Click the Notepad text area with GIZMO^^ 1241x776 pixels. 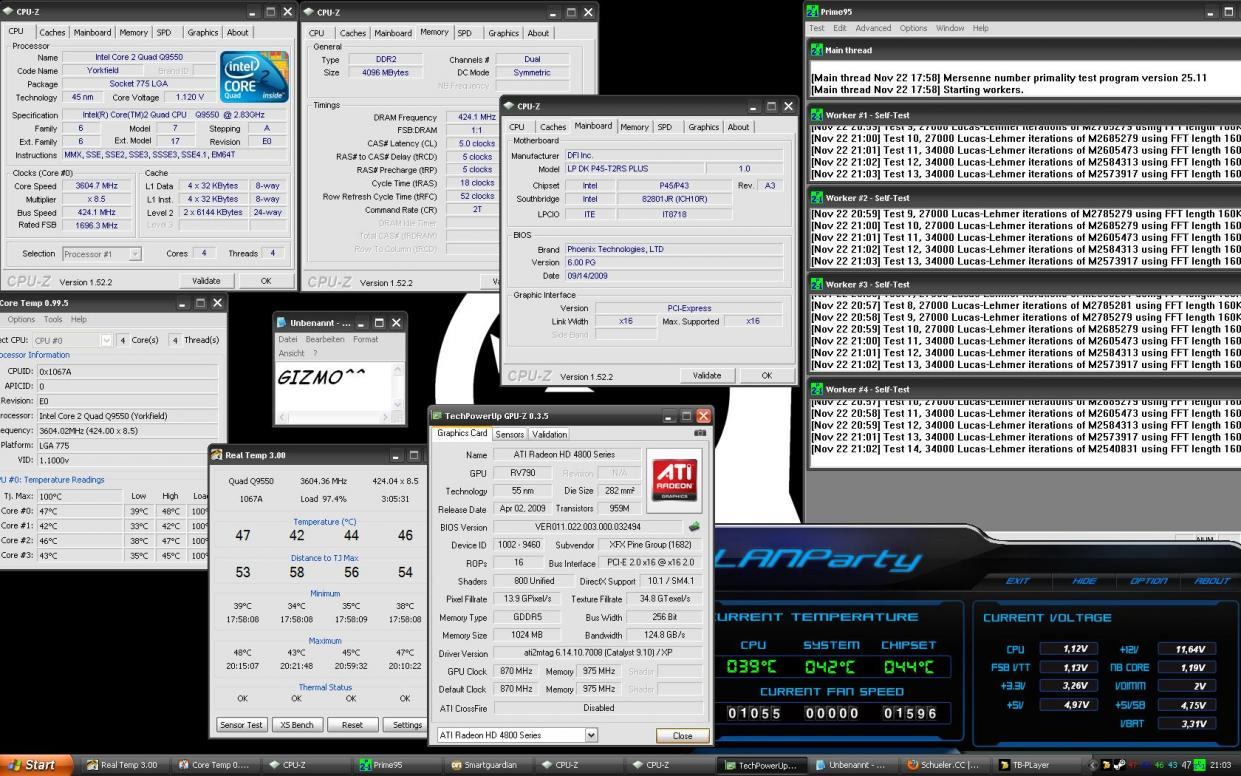point(333,386)
